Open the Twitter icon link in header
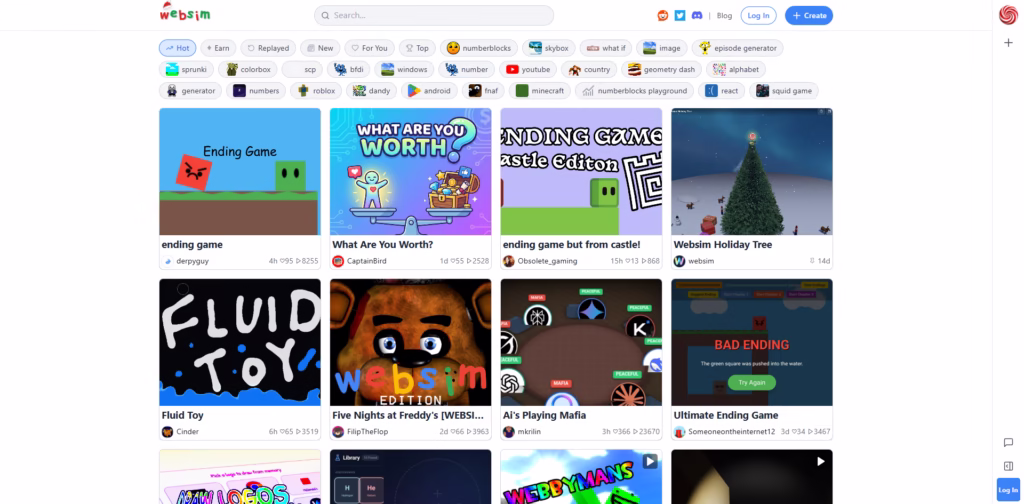Image resolution: width=1024 pixels, height=504 pixels. click(x=680, y=15)
